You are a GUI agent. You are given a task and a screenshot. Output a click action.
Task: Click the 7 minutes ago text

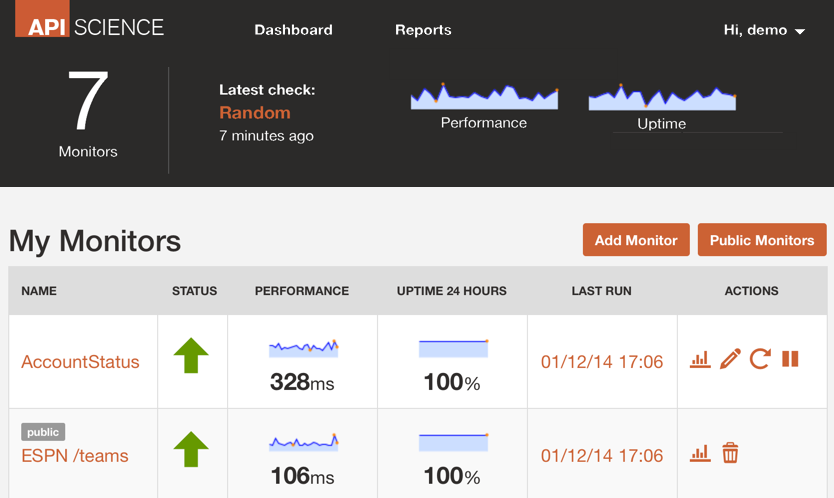point(266,136)
